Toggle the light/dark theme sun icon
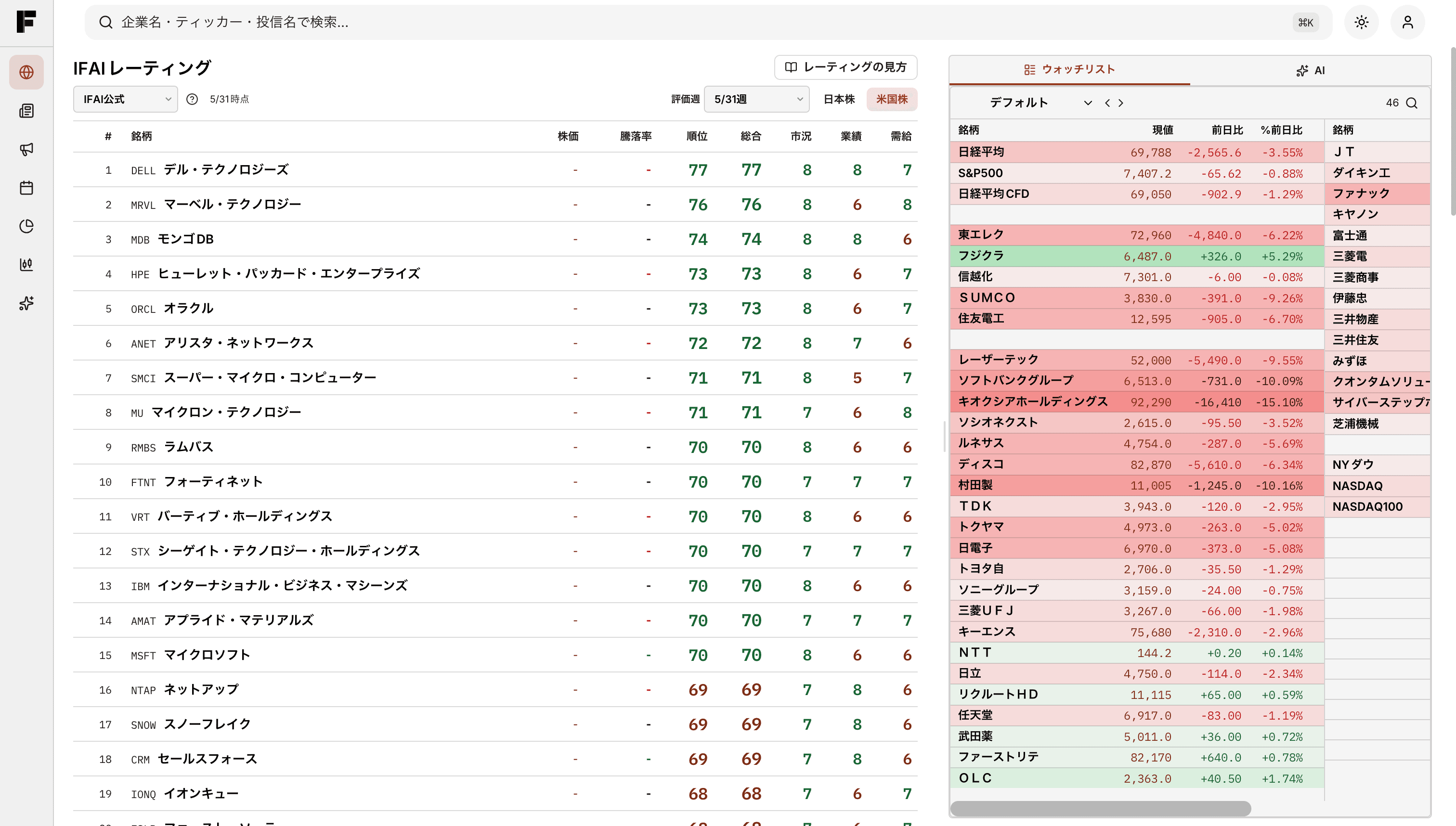1456x826 pixels. pos(1361,22)
